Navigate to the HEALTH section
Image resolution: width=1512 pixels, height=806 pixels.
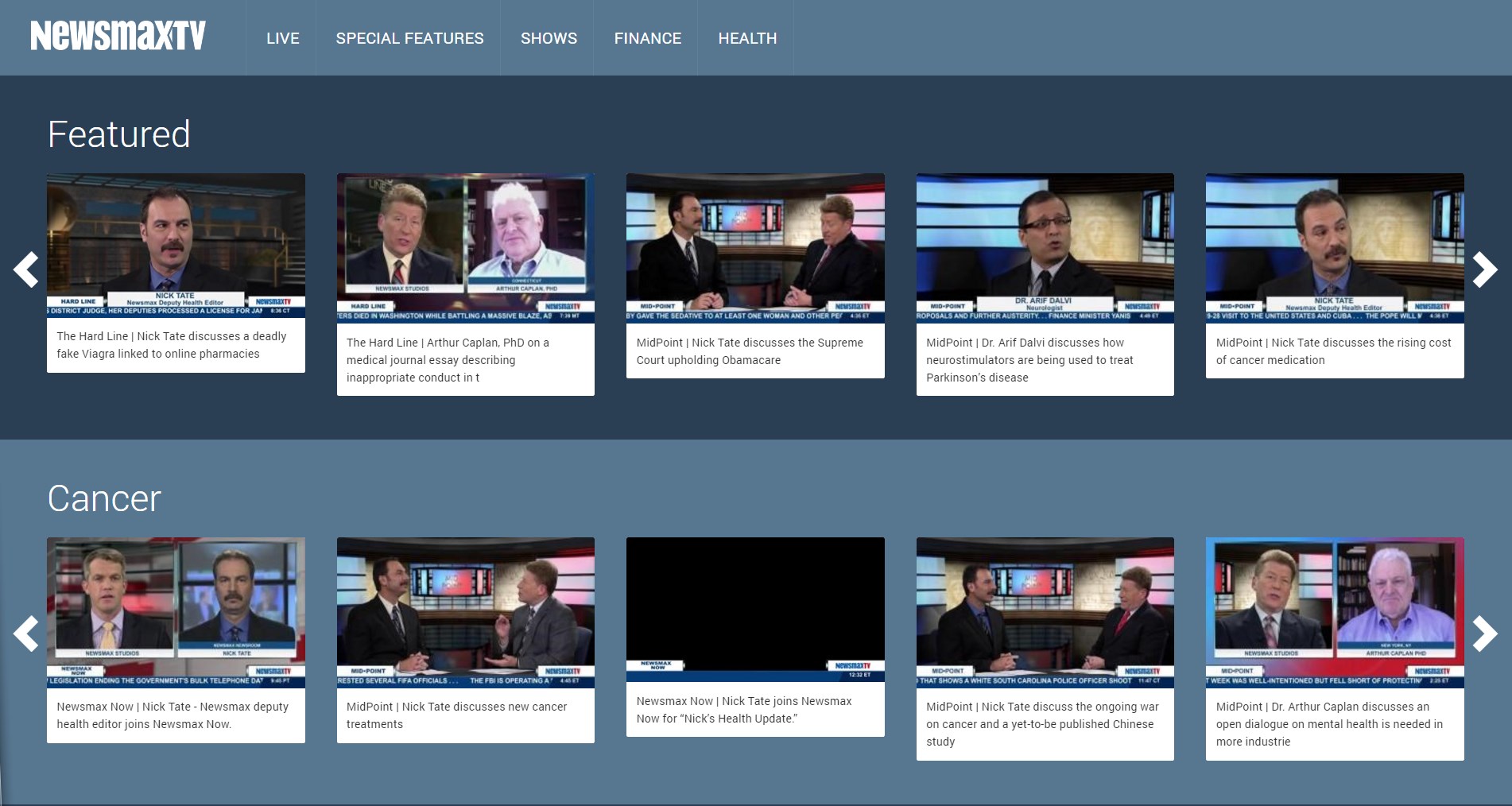[747, 38]
